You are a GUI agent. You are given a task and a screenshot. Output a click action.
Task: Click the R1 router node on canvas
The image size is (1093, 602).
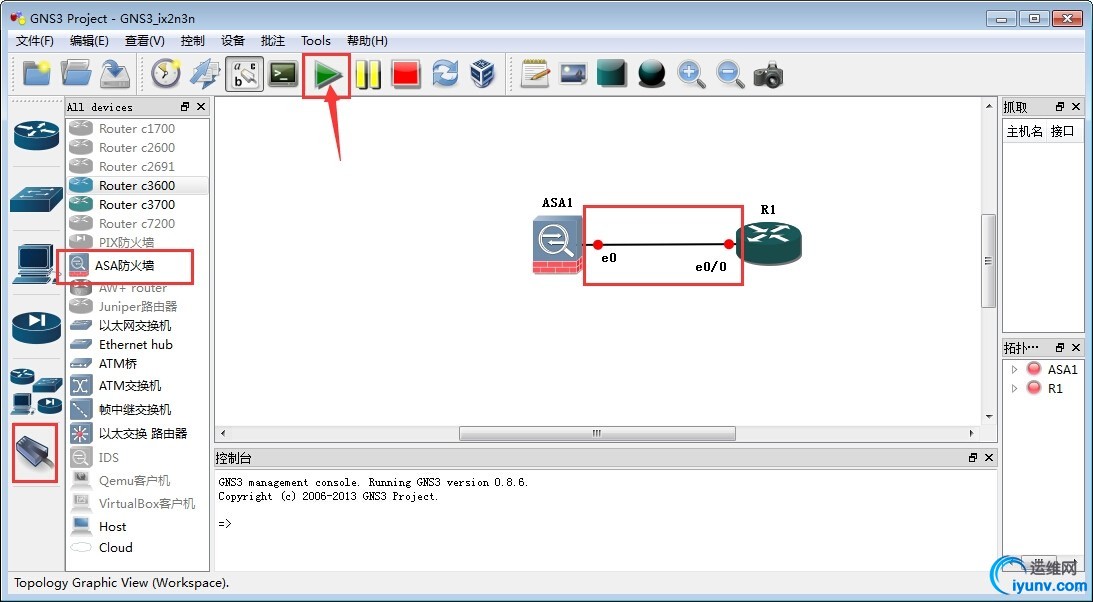770,242
